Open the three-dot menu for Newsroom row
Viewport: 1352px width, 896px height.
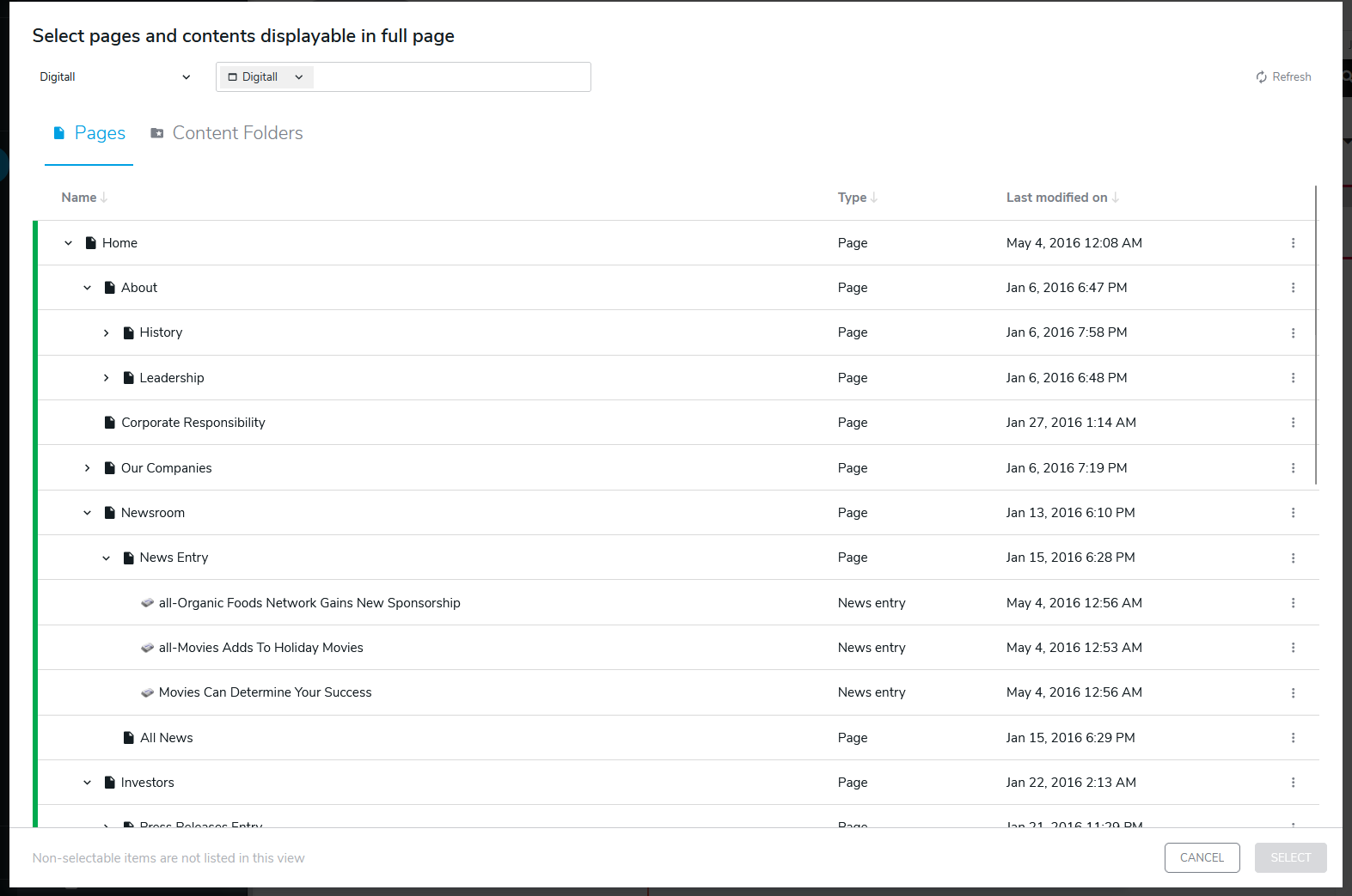1293,513
